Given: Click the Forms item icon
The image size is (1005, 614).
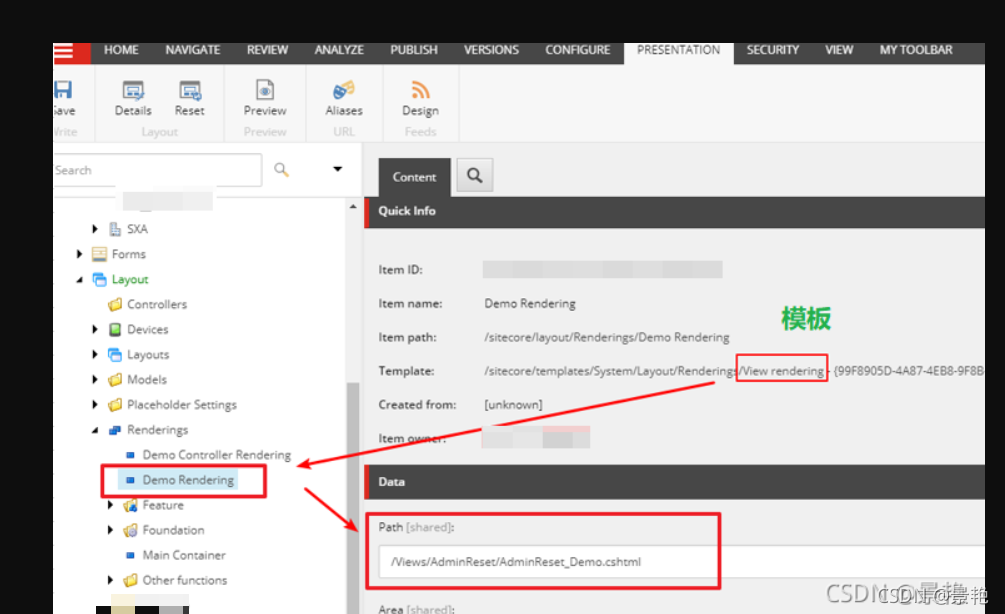Looking at the screenshot, I should [99, 254].
